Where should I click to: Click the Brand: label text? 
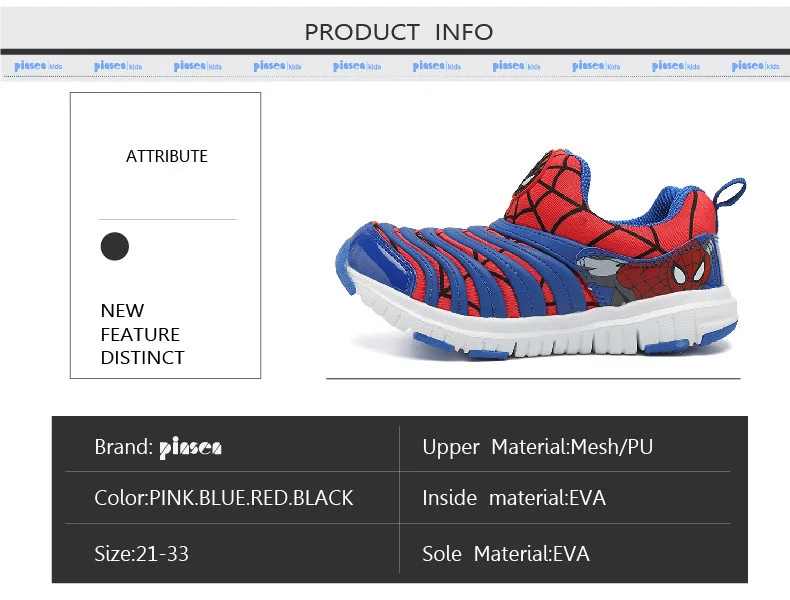click(x=123, y=447)
